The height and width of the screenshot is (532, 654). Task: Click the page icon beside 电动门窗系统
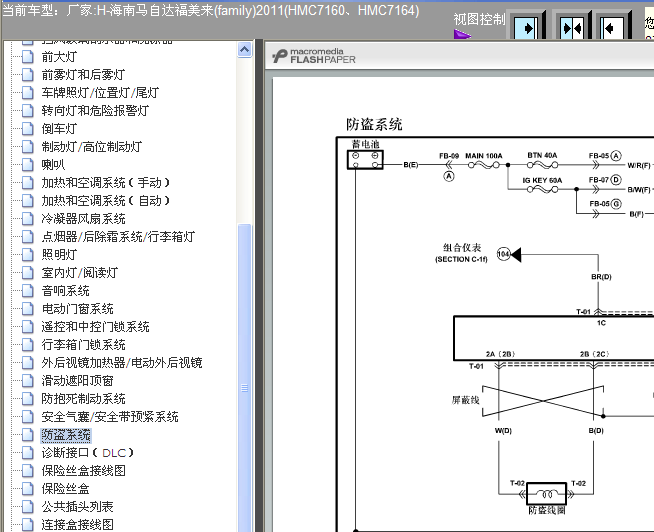[28, 309]
